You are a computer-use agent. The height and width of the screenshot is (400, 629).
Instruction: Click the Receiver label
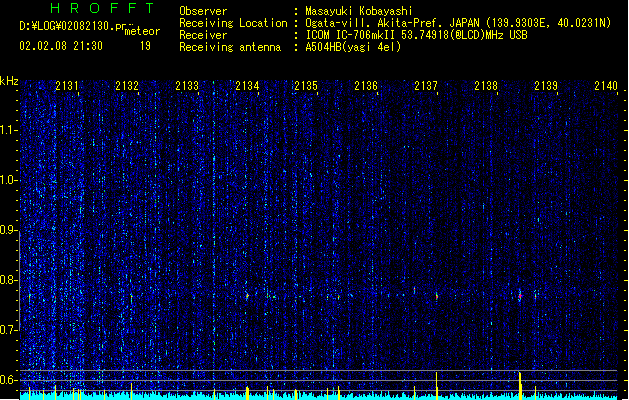point(203,35)
